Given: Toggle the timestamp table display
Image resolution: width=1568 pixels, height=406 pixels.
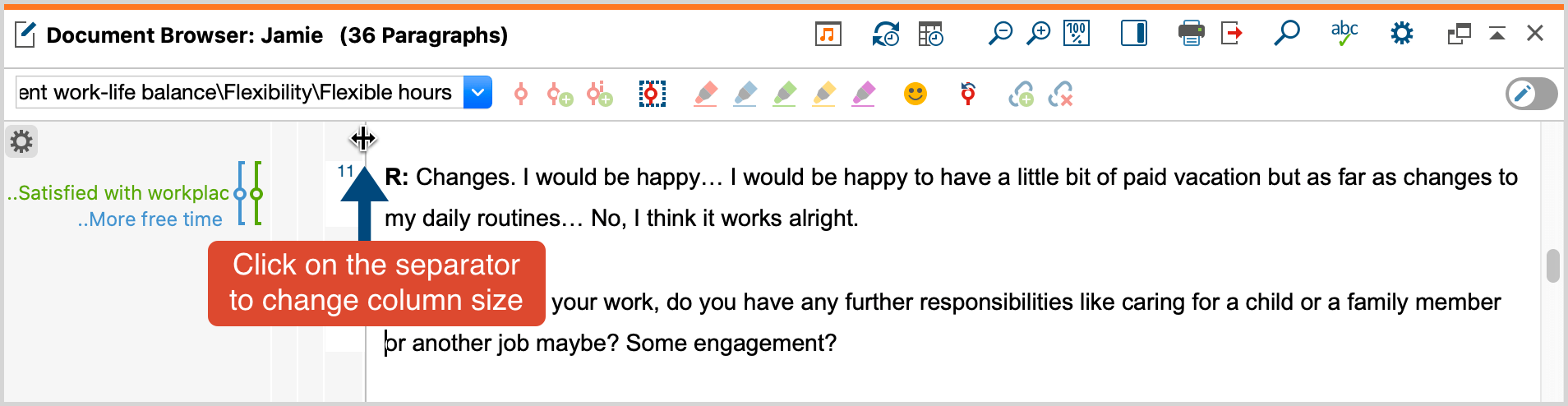Looking at the screenshot, I should point(930,34).
